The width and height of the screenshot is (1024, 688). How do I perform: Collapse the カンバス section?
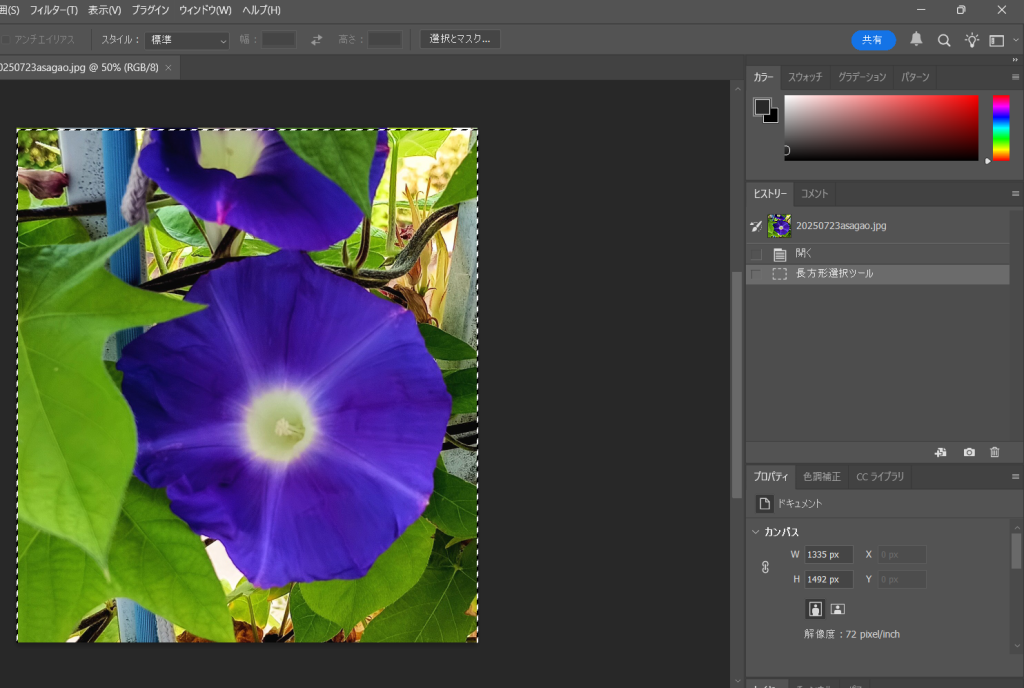click(x=756, y=532)
